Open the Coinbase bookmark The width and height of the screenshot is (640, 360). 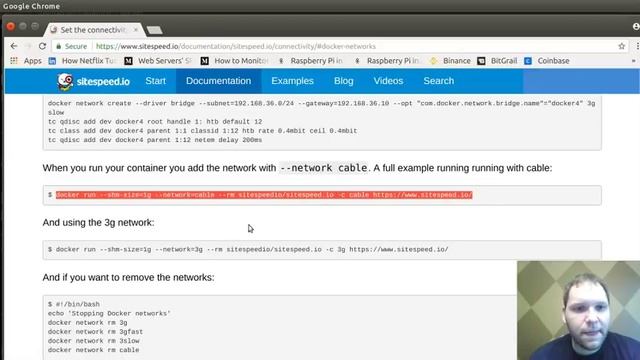pos(547,61)
